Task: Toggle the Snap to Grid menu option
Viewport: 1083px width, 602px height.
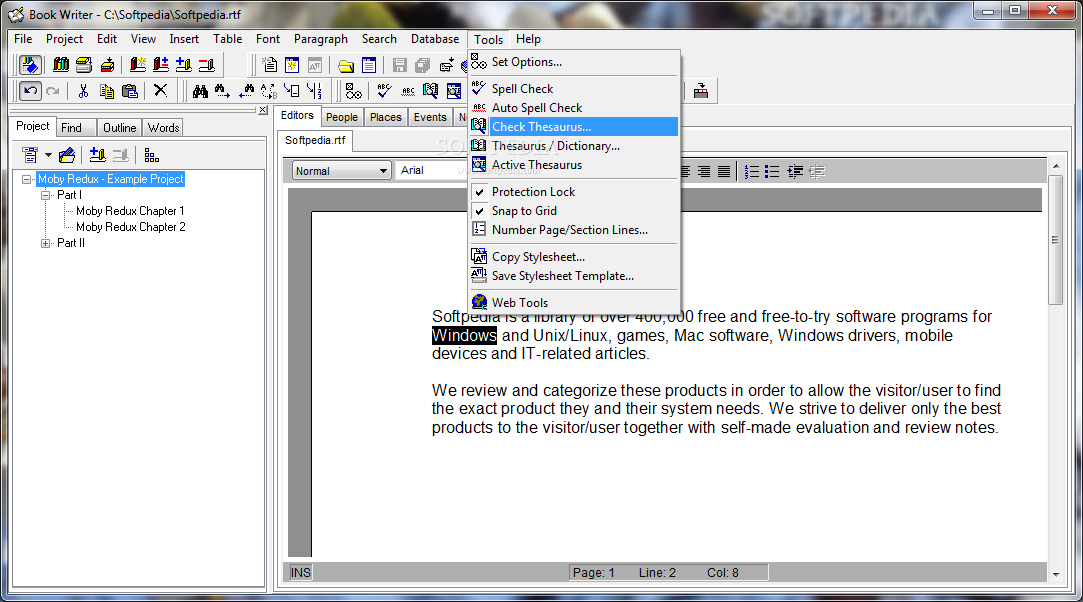Action: point(575,211)
